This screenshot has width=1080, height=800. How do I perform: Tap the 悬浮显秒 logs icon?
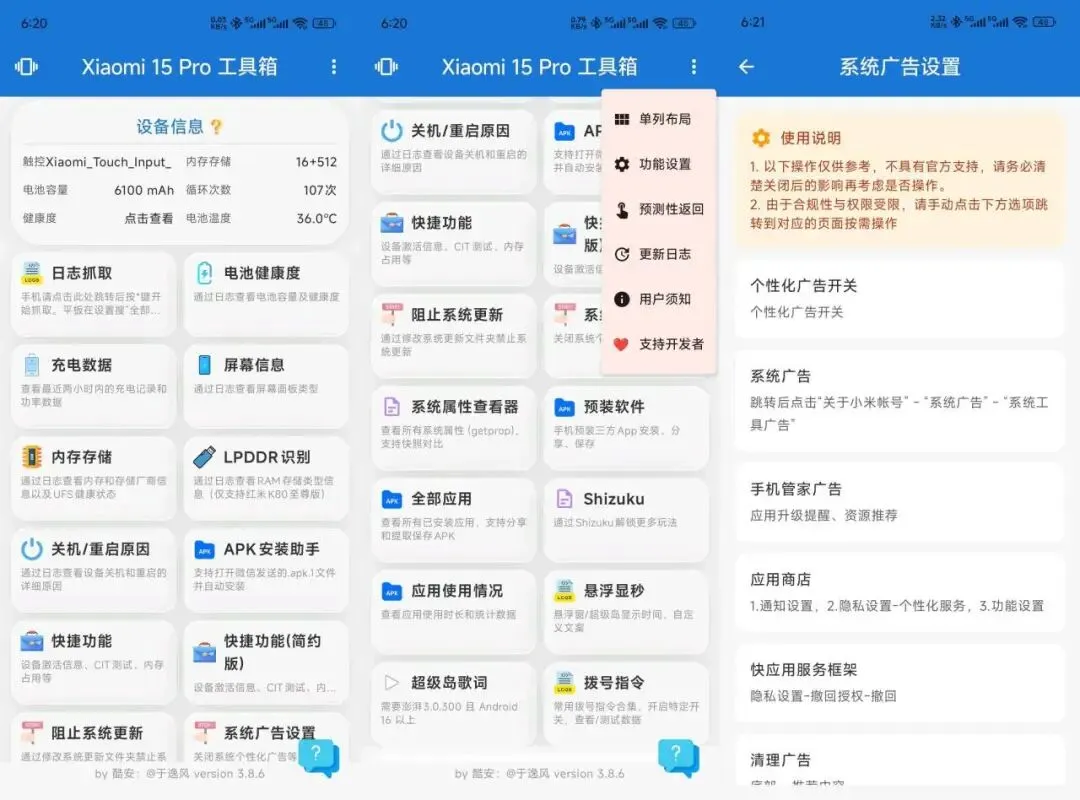click(x=564, y=591)
